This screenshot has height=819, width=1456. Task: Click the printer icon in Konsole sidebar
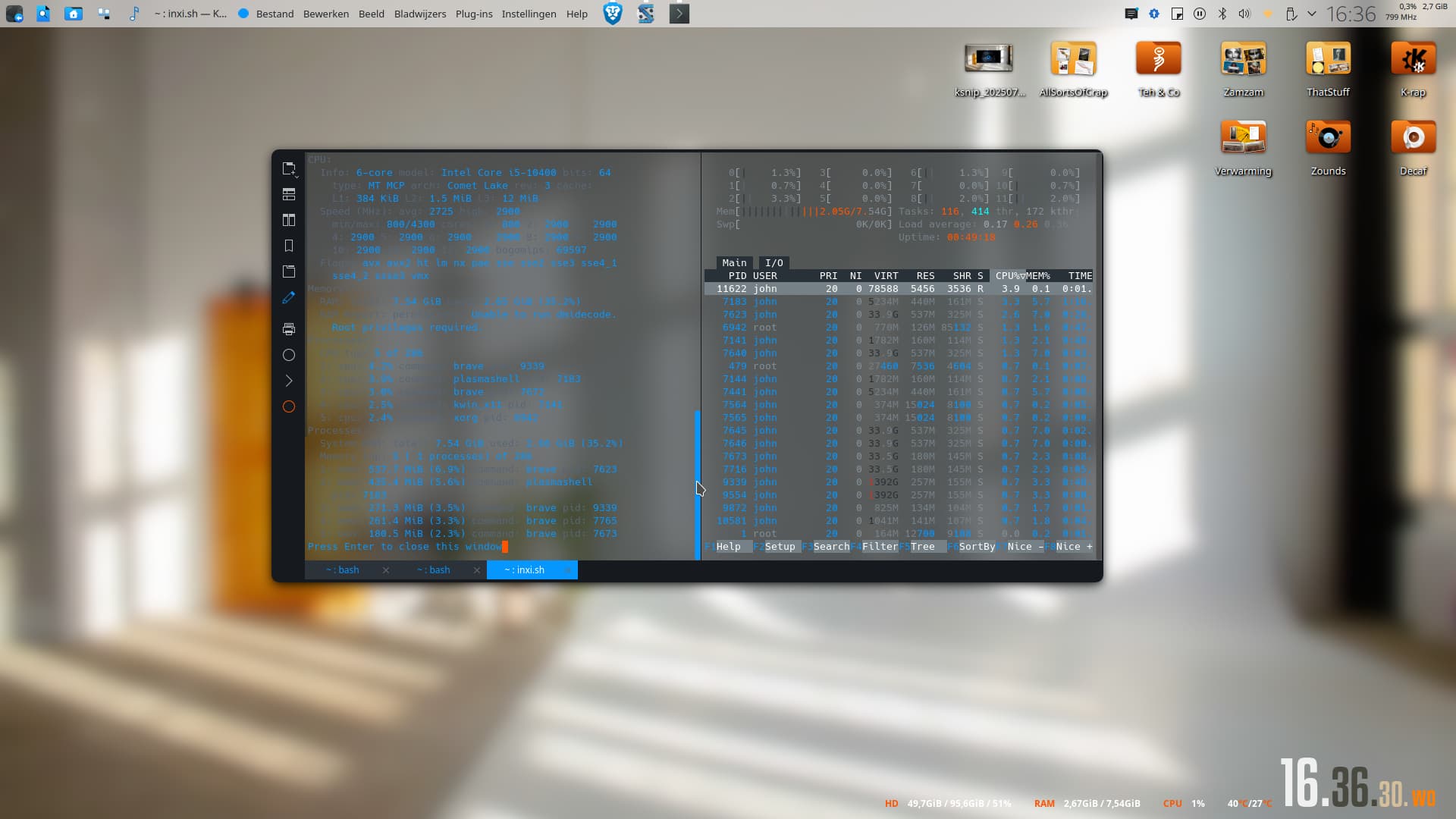tap(288, 329)
